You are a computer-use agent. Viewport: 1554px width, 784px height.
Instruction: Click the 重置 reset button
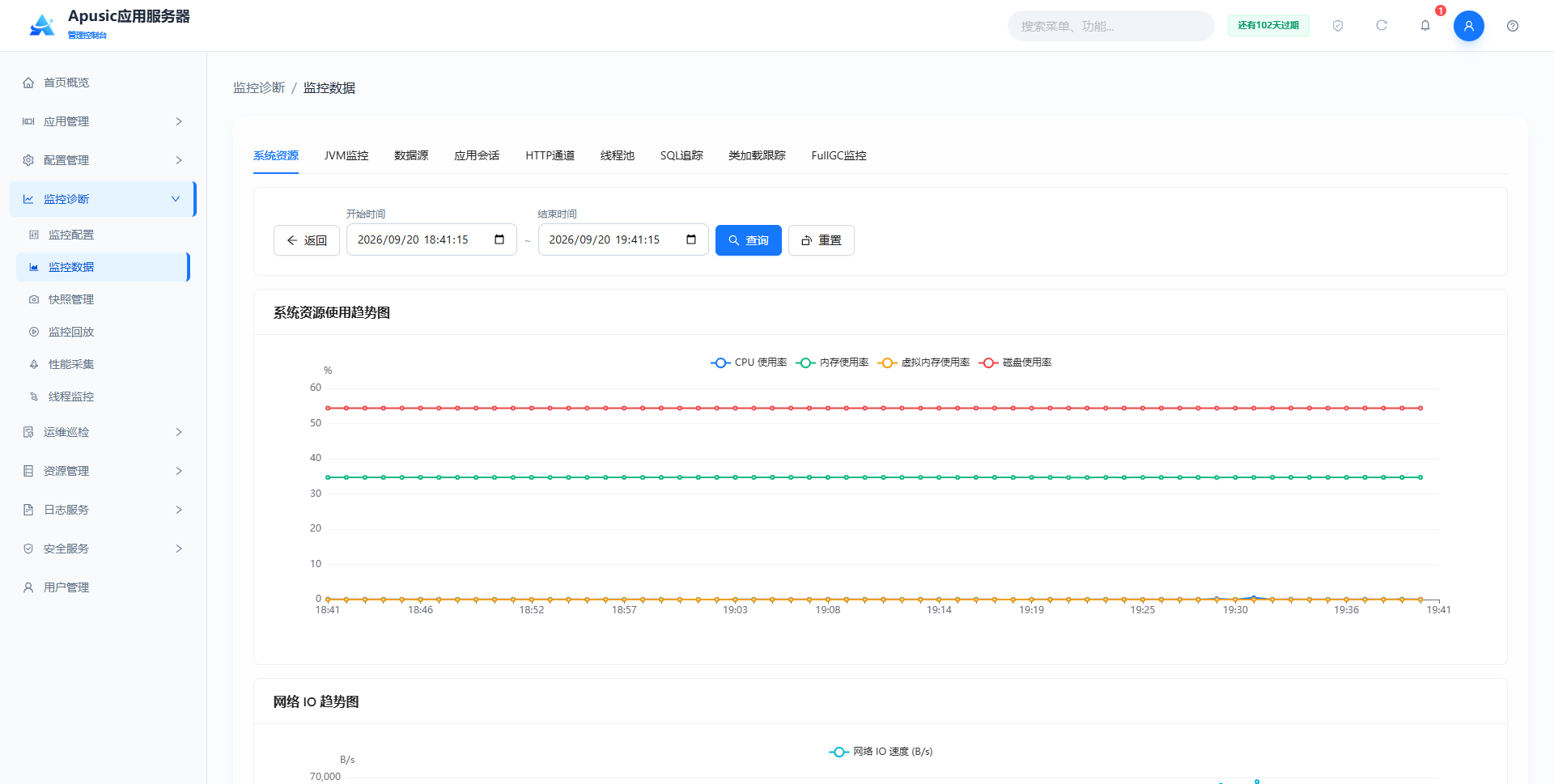[822, 240]
